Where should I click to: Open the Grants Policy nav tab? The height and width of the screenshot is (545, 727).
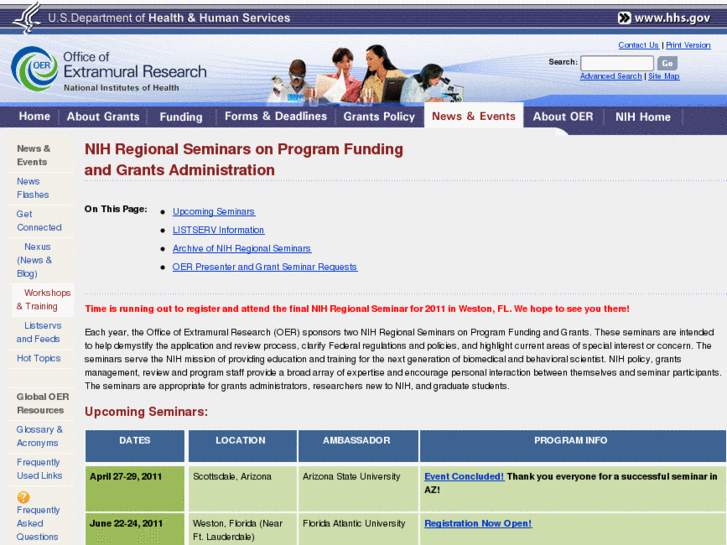tap(379, 116)
